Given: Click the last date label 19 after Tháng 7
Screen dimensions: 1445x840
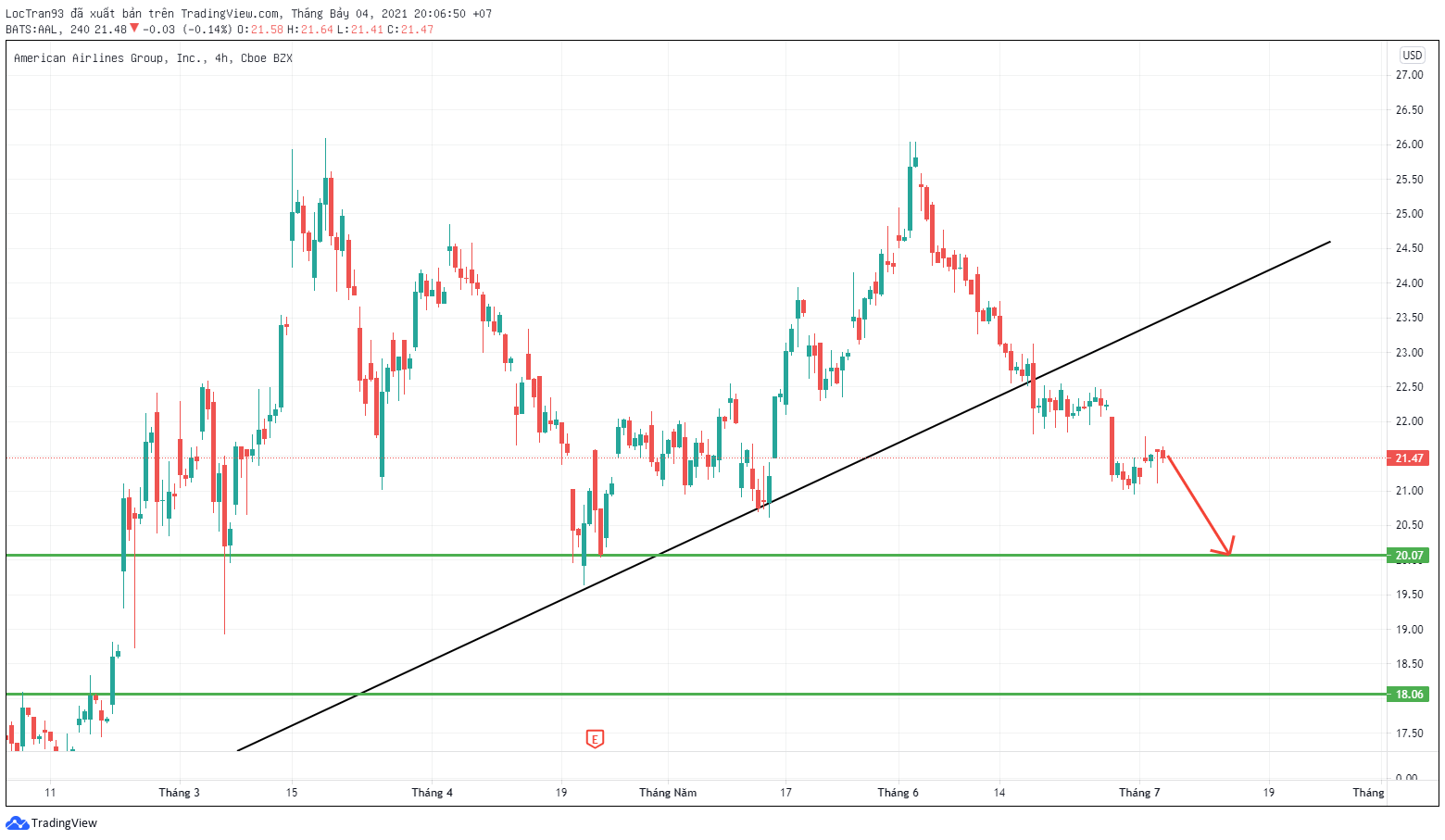Looking at the screenshot, I should point(1269,793).
